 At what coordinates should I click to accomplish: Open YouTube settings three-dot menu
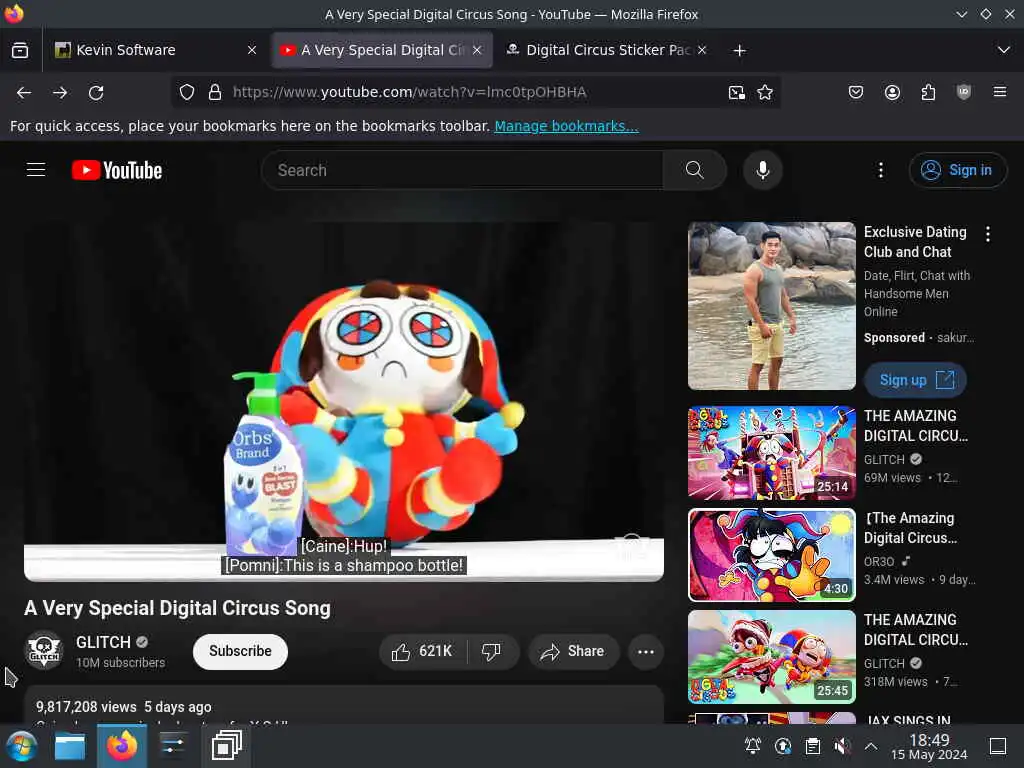coord(880,170)
